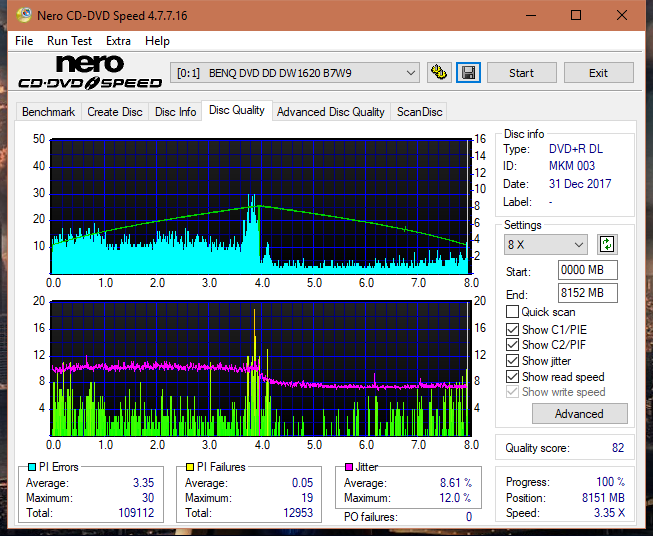Click the Start button
This screenshot has width=653, height=536.
[521, 73]
